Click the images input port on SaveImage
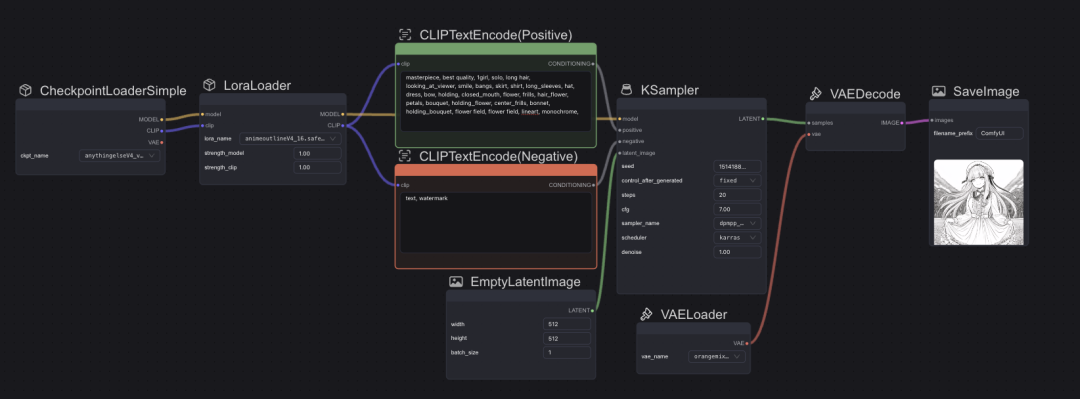This screenshot has width=1080, height=399. 931,120
